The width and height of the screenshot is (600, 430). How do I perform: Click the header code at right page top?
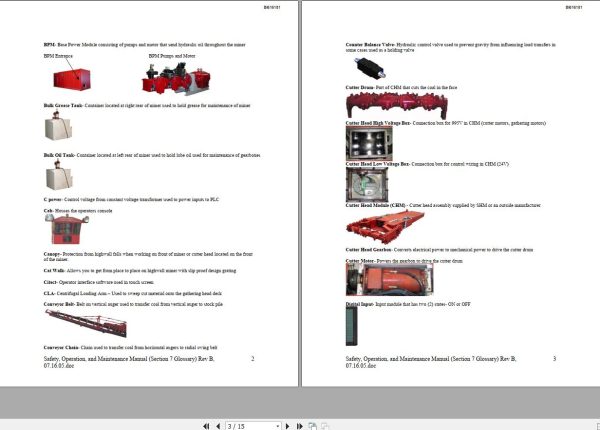coord(574,7)
